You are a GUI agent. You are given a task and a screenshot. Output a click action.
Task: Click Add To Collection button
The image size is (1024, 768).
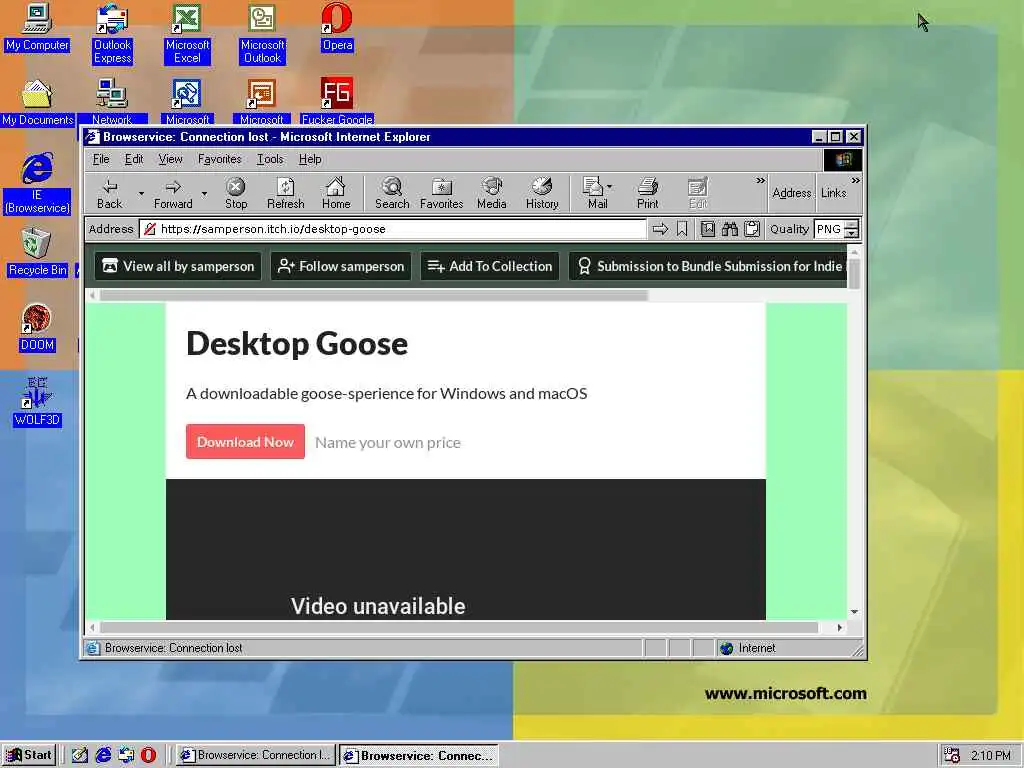click(490, 266)
